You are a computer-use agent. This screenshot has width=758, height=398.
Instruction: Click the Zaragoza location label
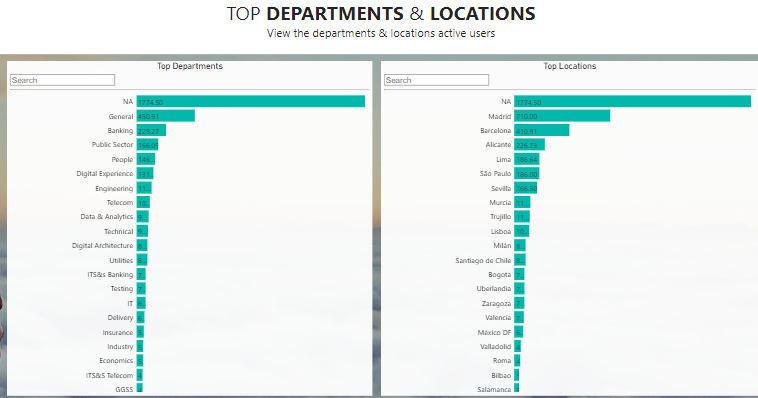coord(496,304)
